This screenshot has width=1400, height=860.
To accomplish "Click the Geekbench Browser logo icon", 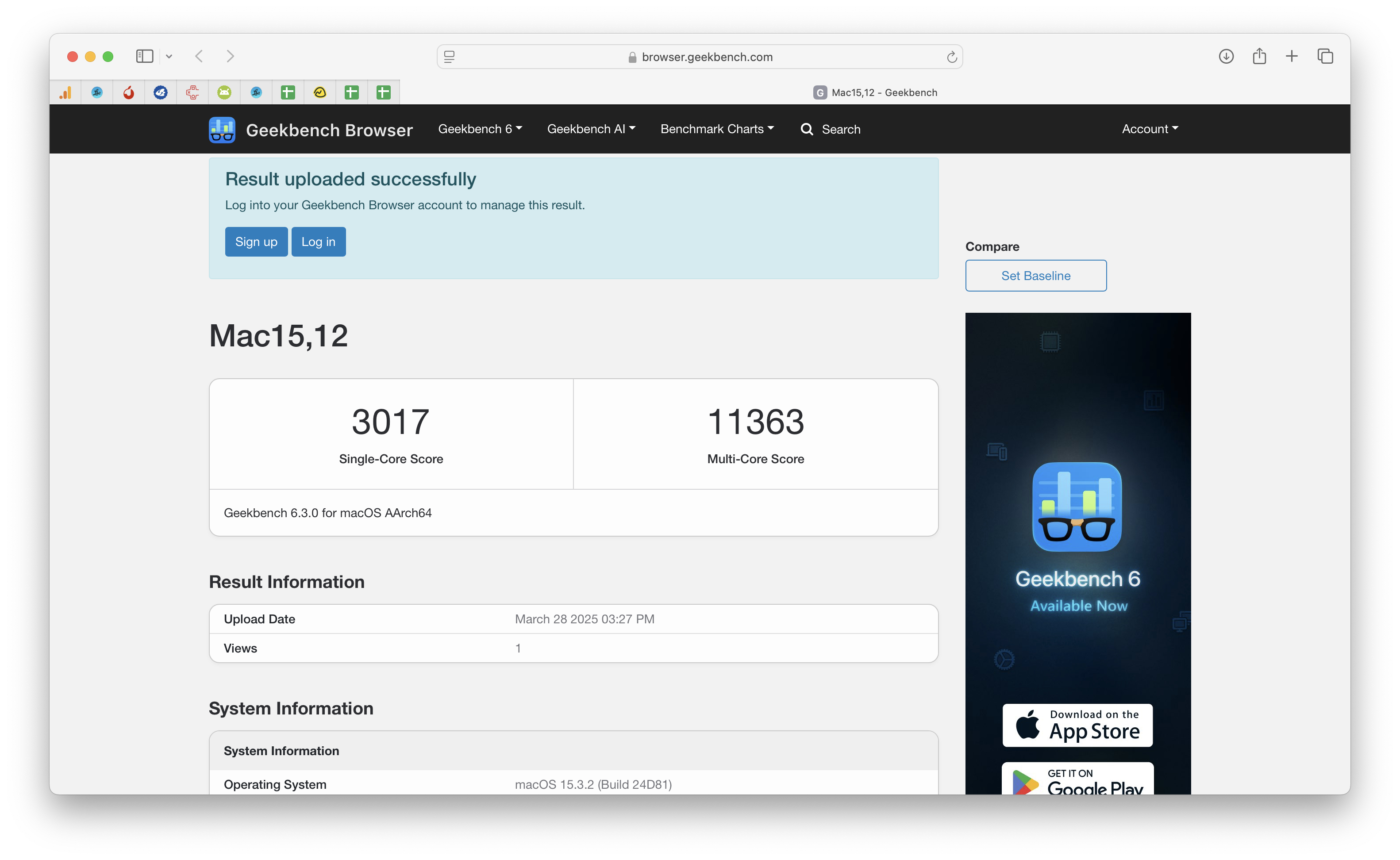I will click(222, 130).
